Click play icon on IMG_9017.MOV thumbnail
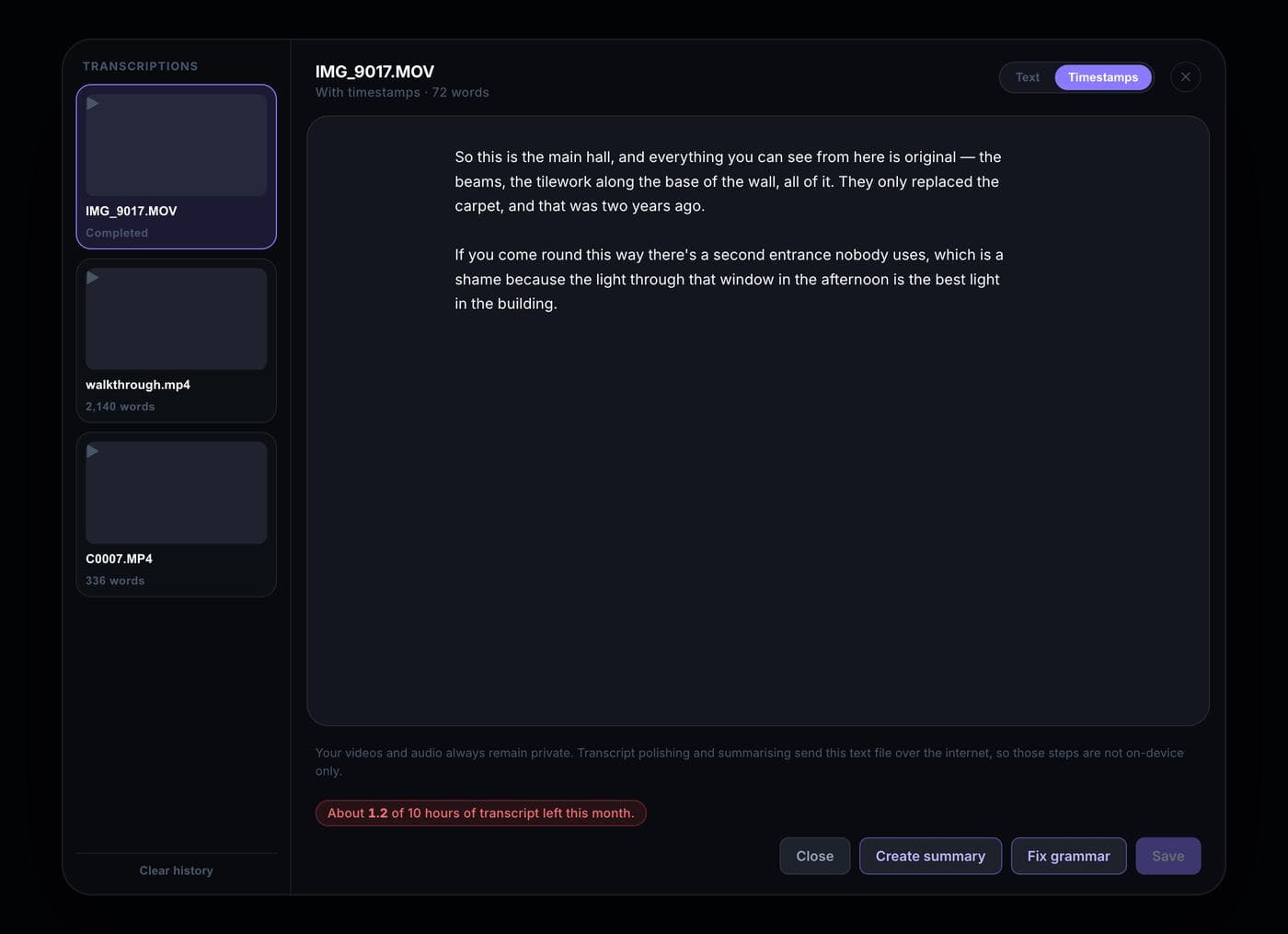Image resolution: width=1288 pixels, height=934 pixels. point(92,103)
